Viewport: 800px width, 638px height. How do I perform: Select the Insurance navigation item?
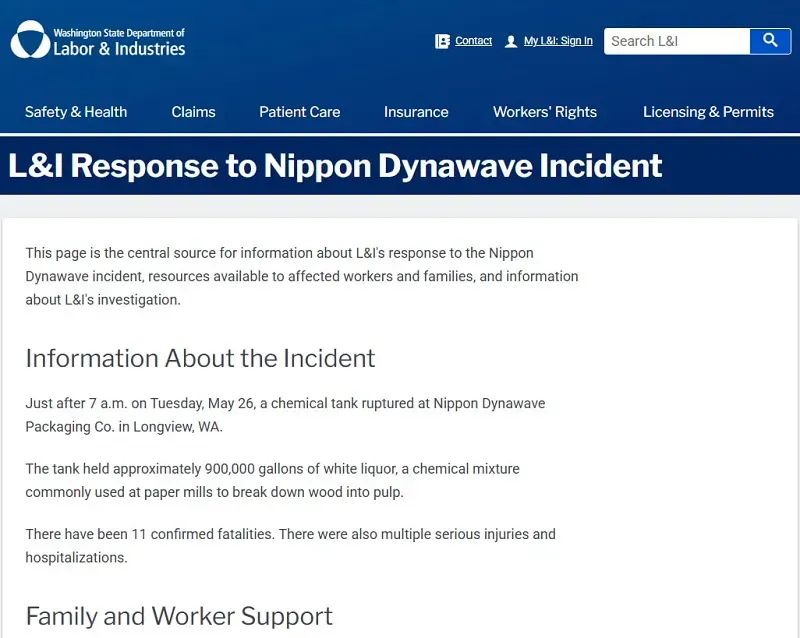pos(416,112)
